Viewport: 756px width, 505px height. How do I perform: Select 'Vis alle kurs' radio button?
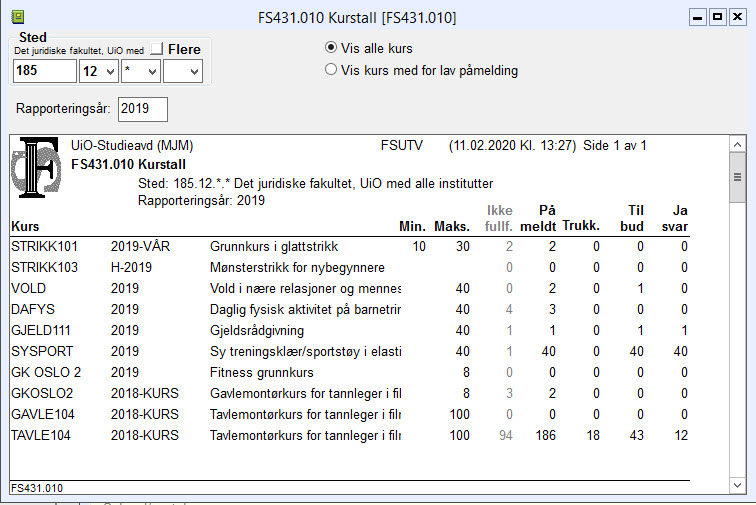331,48
